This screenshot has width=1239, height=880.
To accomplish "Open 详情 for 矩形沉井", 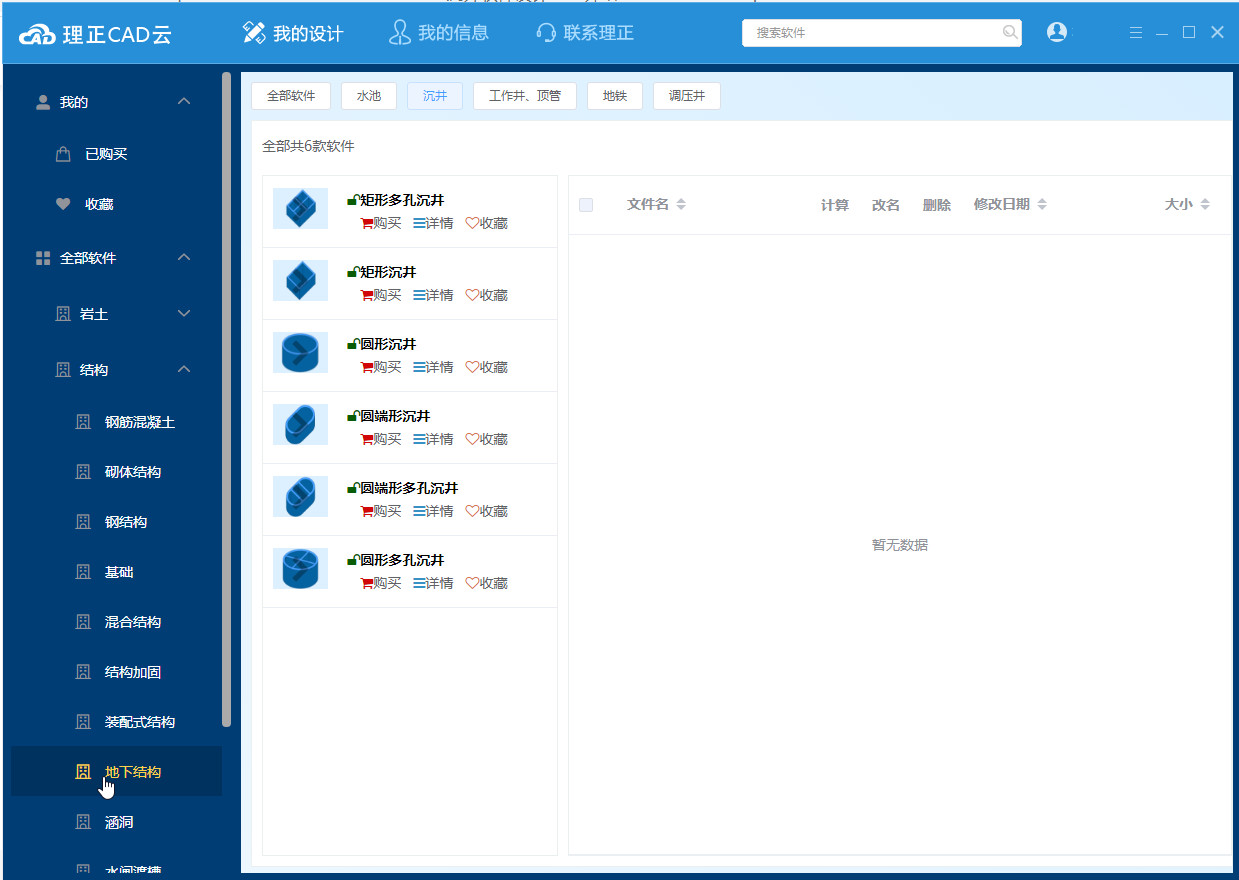I will pos(433,295).
